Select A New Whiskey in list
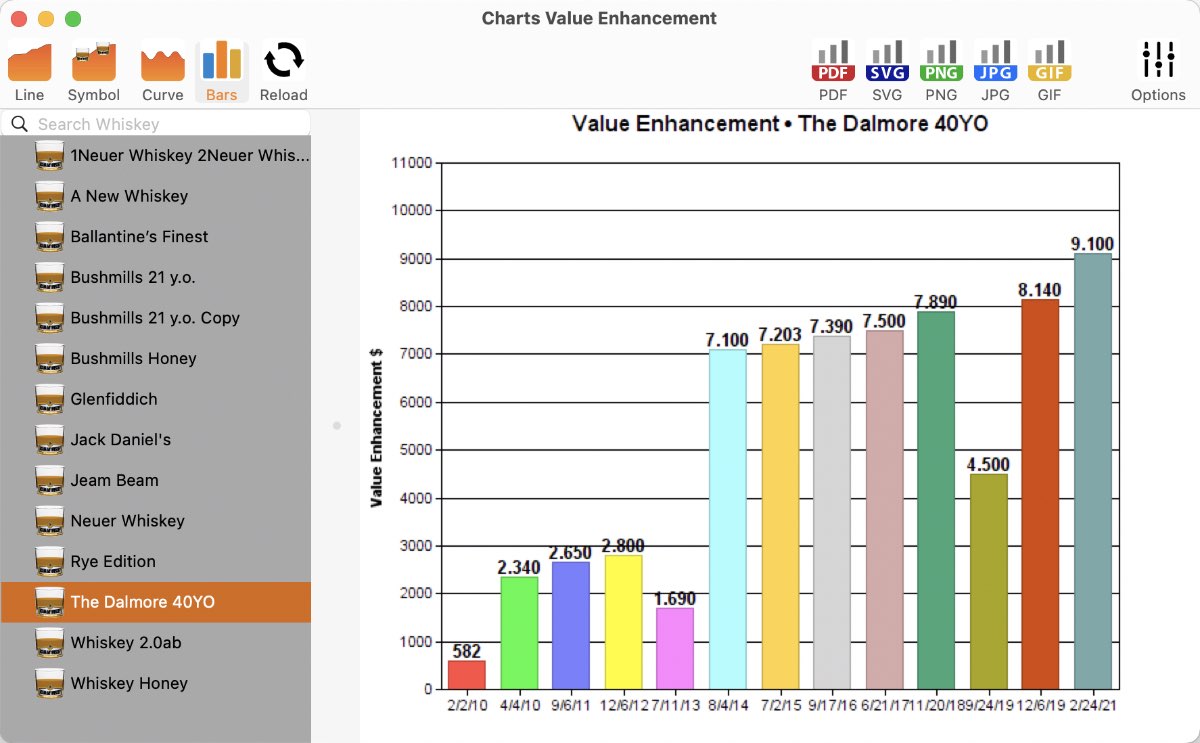This screenshot has height=743, width=1200. (x=156, y=196)
